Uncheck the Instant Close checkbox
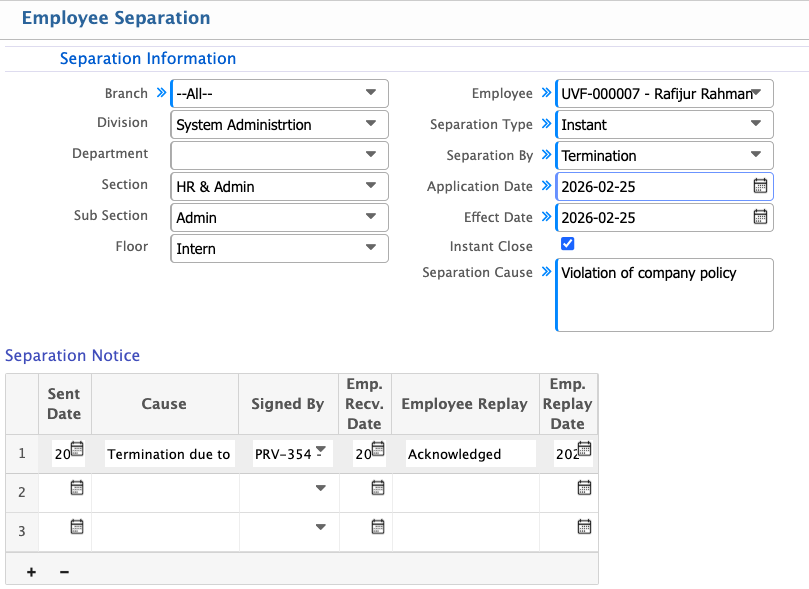Viewport: 809px width, 589px height. [568, 243]
